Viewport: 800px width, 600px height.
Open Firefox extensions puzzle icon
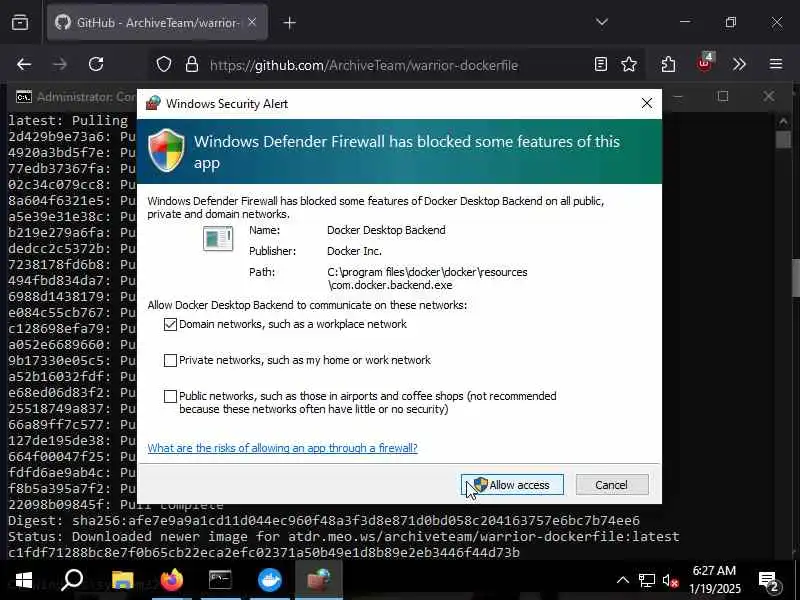coord(668,64)
